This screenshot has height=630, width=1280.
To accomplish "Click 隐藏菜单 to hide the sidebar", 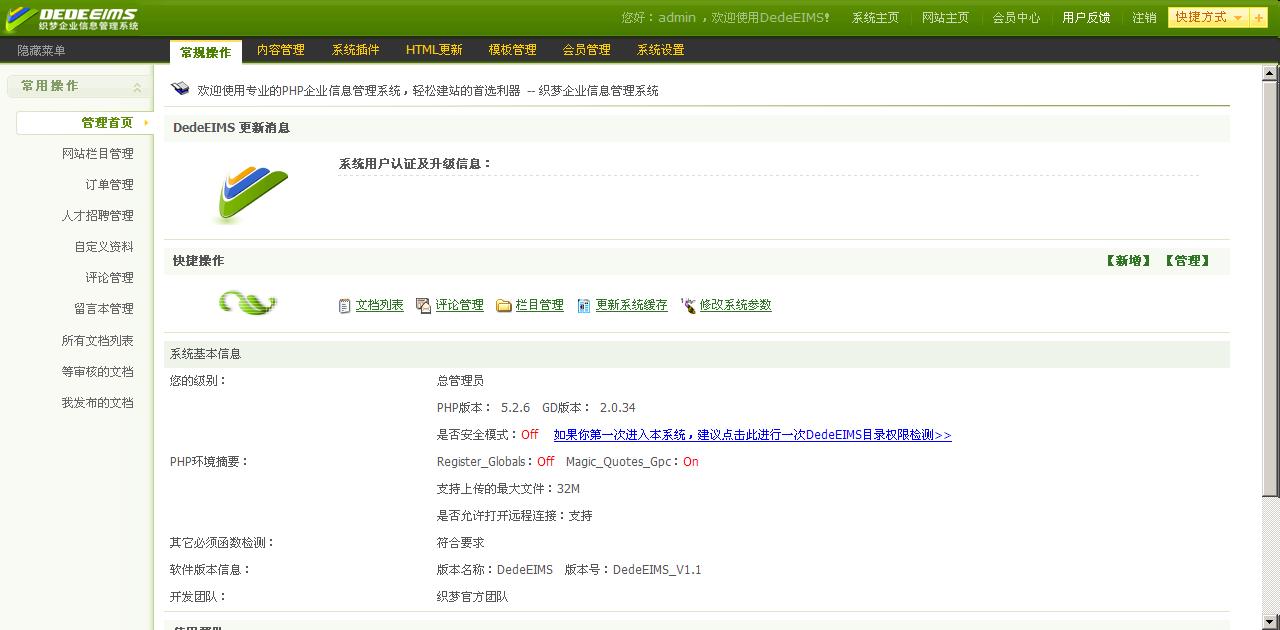I will [41, 50].
